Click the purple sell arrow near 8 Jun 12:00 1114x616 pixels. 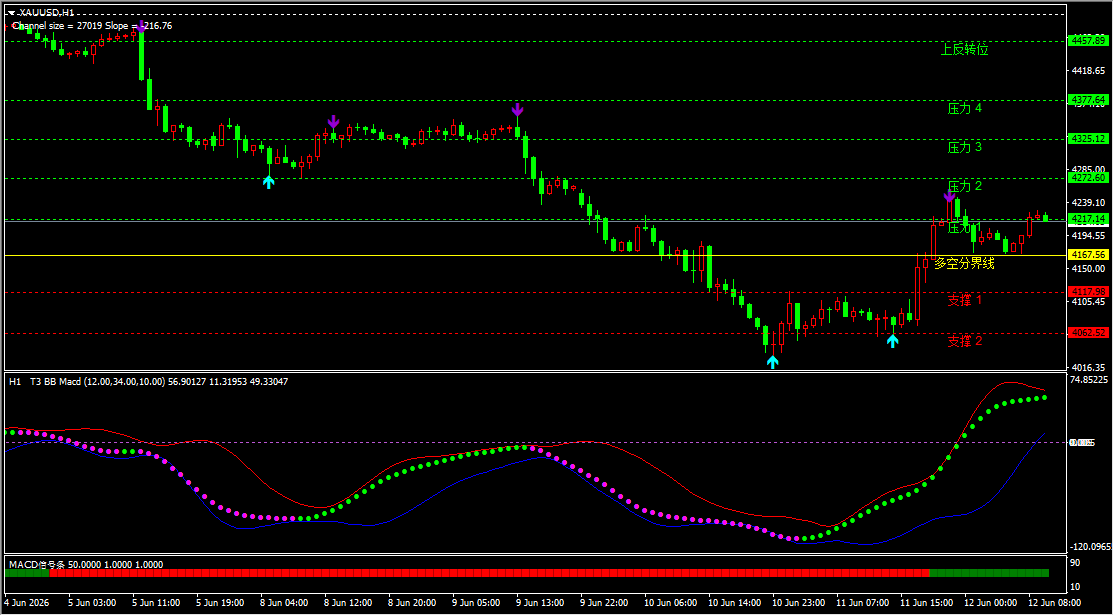click(x=333, y=121)
